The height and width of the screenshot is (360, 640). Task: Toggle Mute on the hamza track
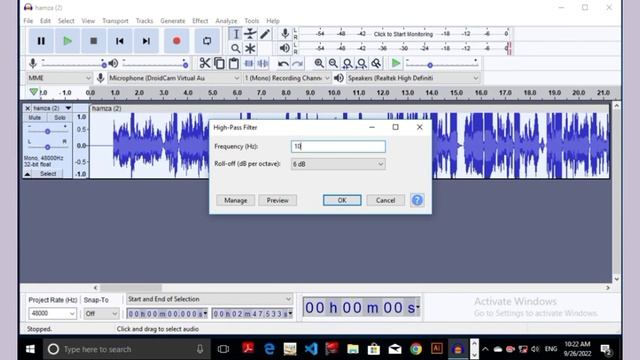pos(35,118)
